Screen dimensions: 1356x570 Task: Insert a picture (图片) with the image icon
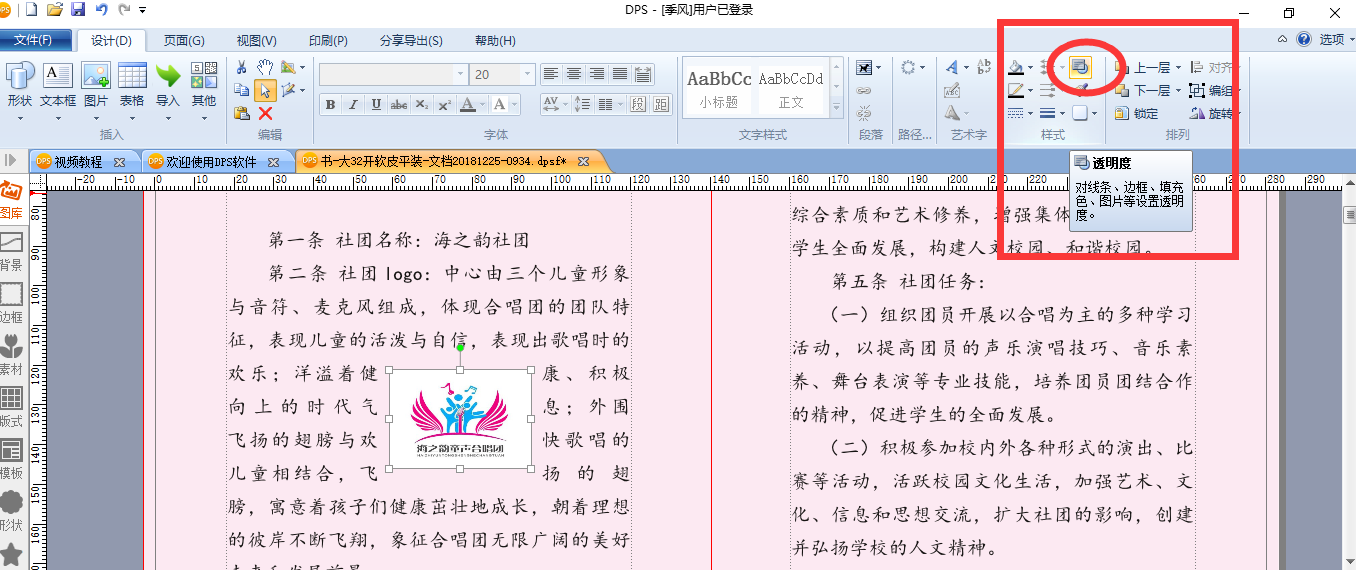[96, 84]
